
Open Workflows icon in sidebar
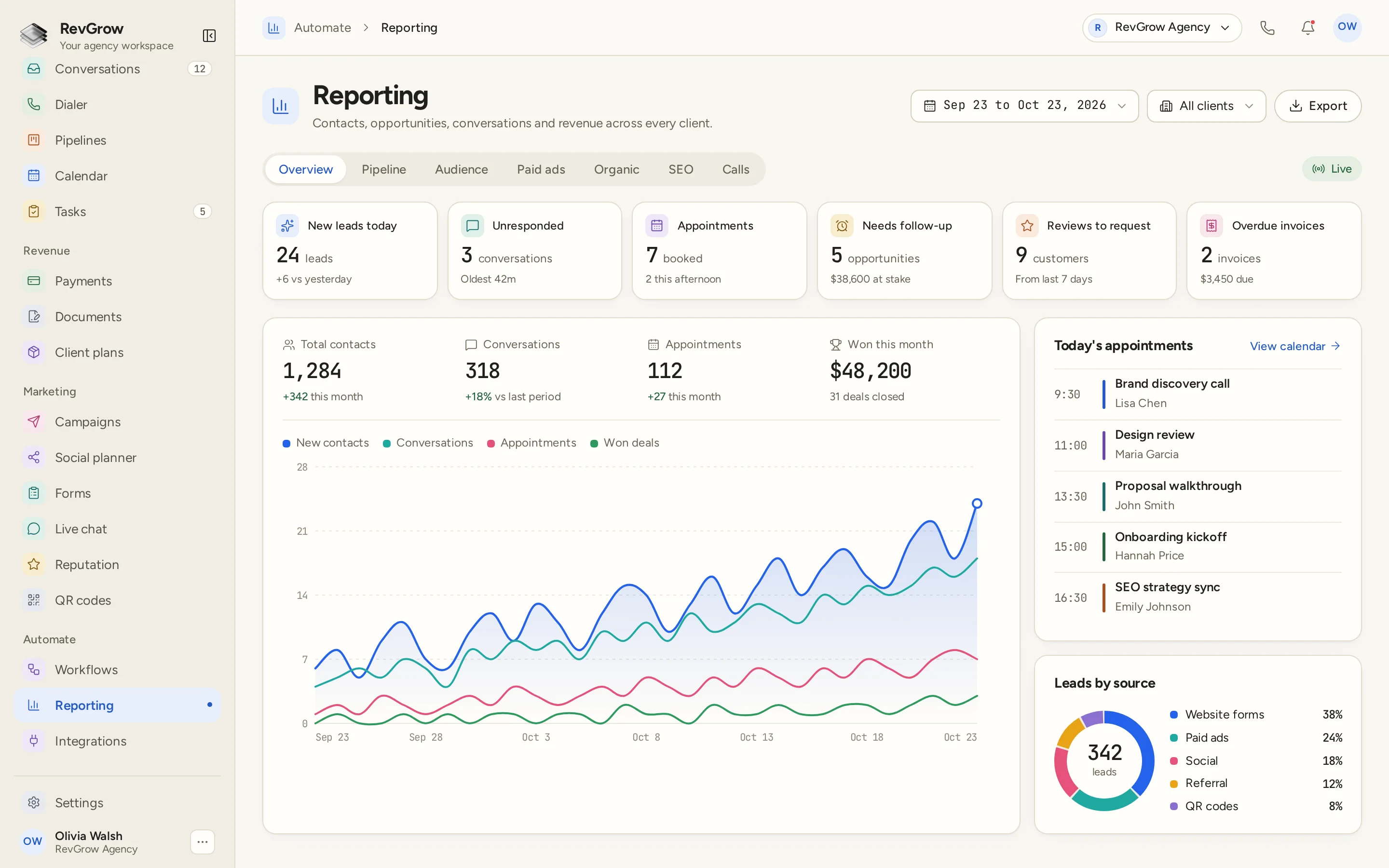click(x=34, y=669)
